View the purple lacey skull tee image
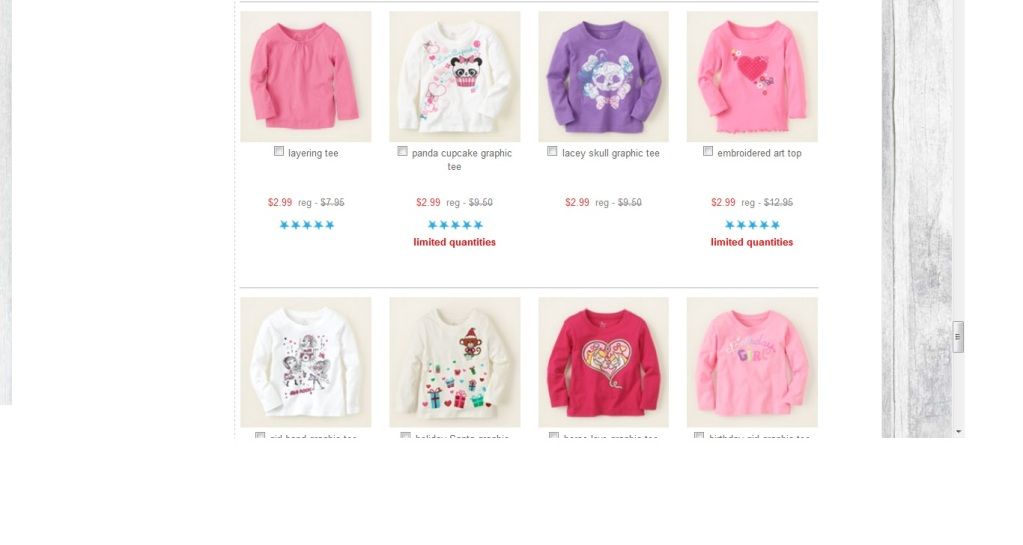This screenshot has height=545, width=1023. point(603,76)
